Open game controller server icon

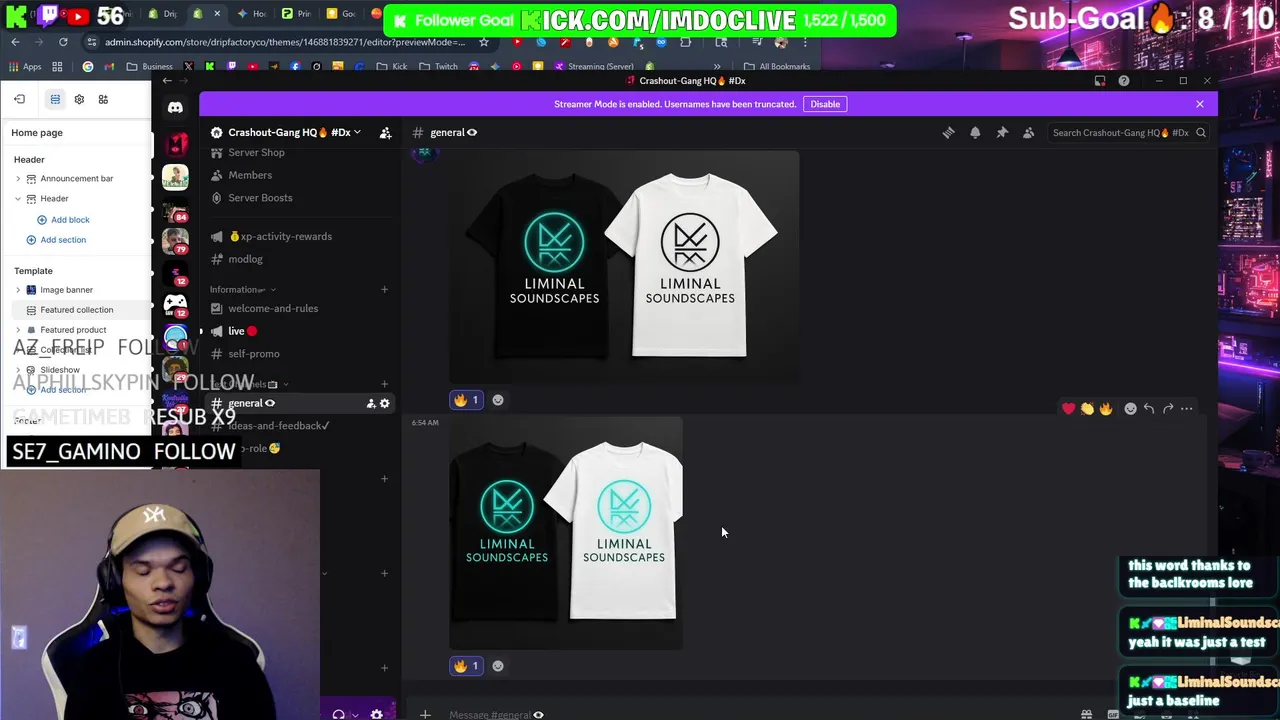175,304
